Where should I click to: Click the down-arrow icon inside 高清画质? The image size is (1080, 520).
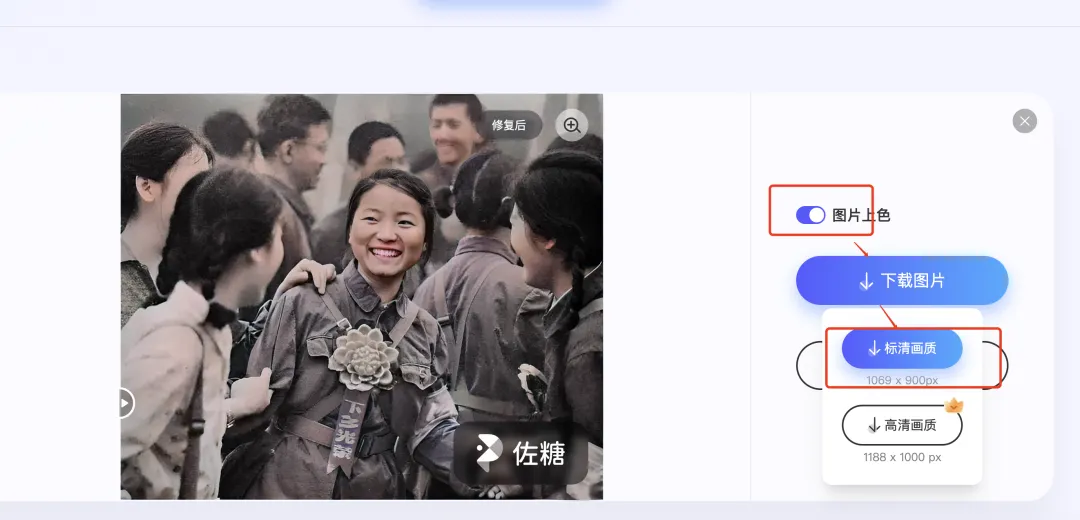[x=873, y=426]
